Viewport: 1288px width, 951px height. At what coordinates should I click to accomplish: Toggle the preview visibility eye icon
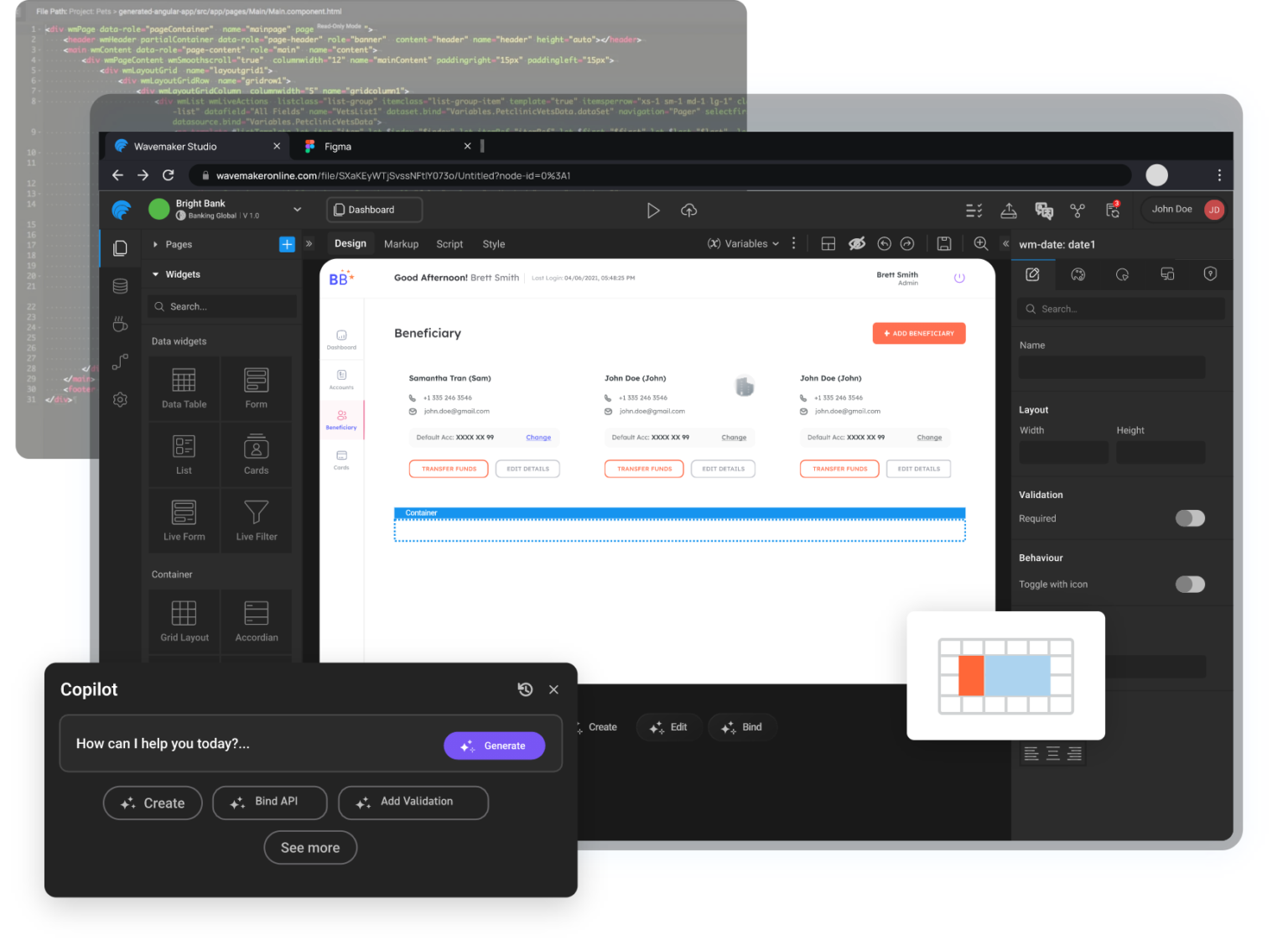856,244
